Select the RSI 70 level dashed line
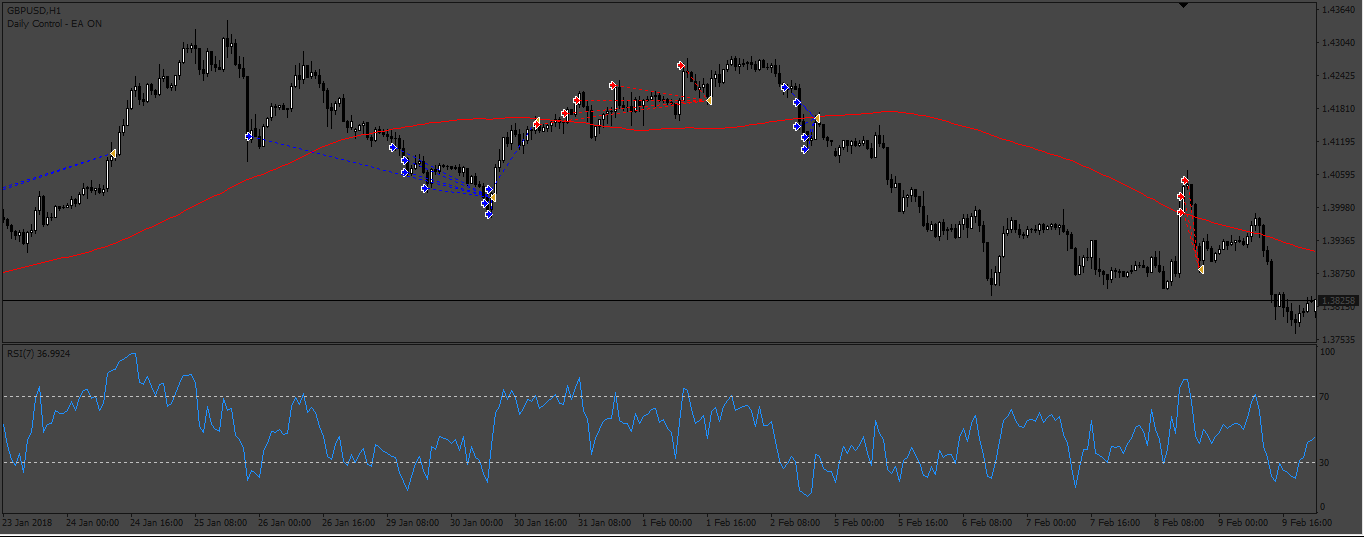 660,396
